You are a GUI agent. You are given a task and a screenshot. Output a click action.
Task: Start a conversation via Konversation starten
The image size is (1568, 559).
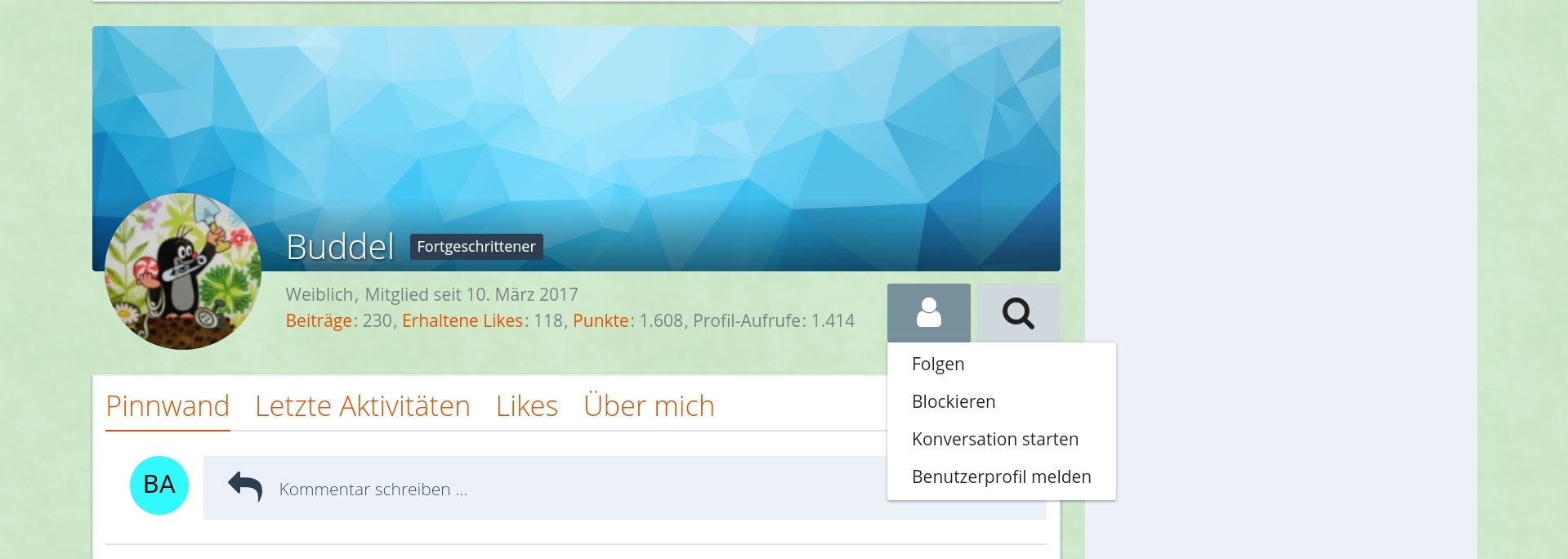994,440
